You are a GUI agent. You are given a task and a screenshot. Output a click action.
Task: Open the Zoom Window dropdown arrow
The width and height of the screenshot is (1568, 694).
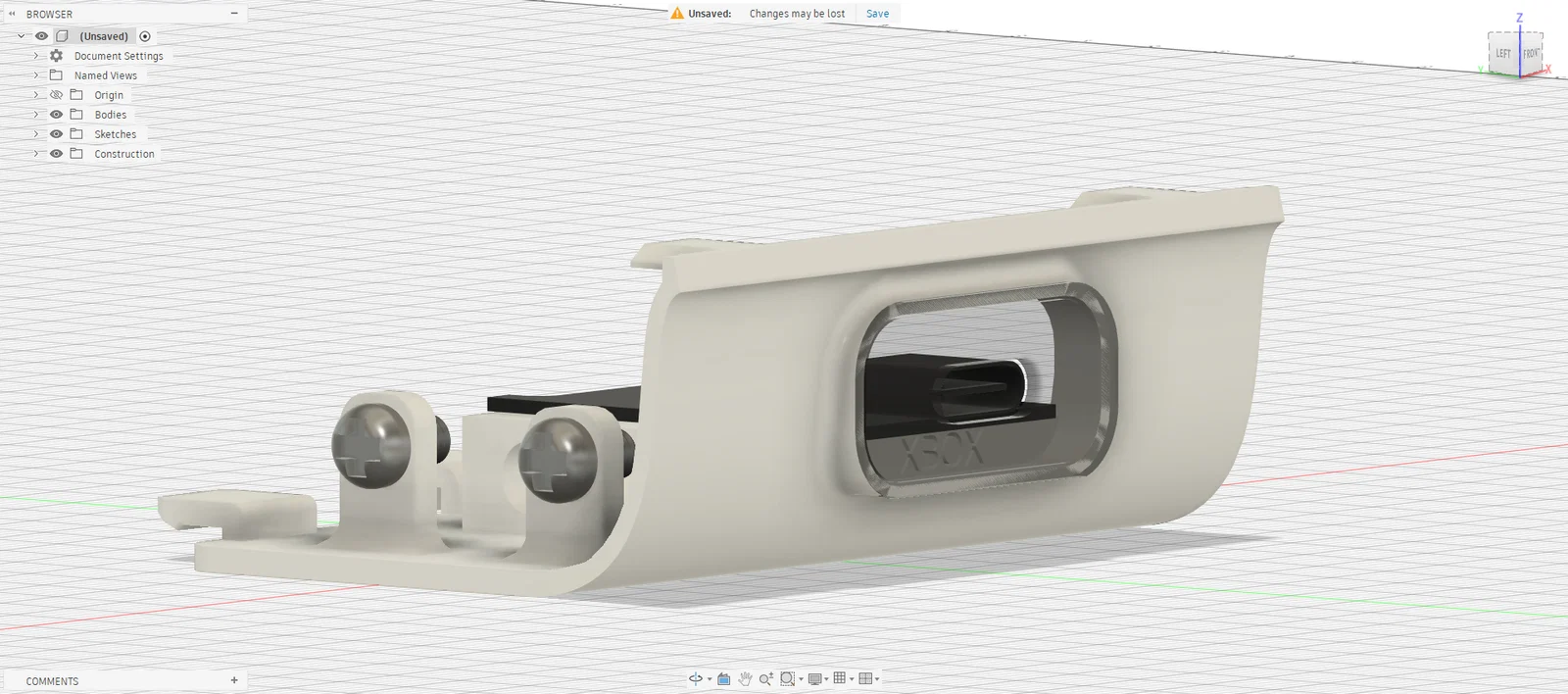(801, 679)
